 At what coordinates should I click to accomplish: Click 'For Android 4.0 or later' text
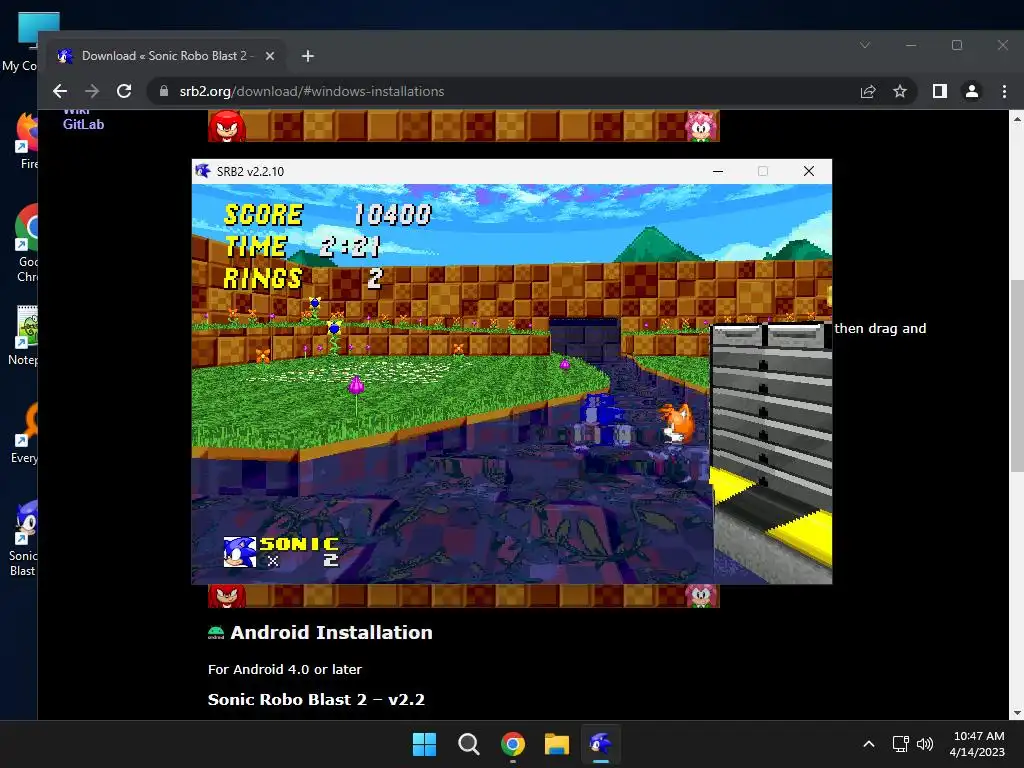[x=285, y=669]
